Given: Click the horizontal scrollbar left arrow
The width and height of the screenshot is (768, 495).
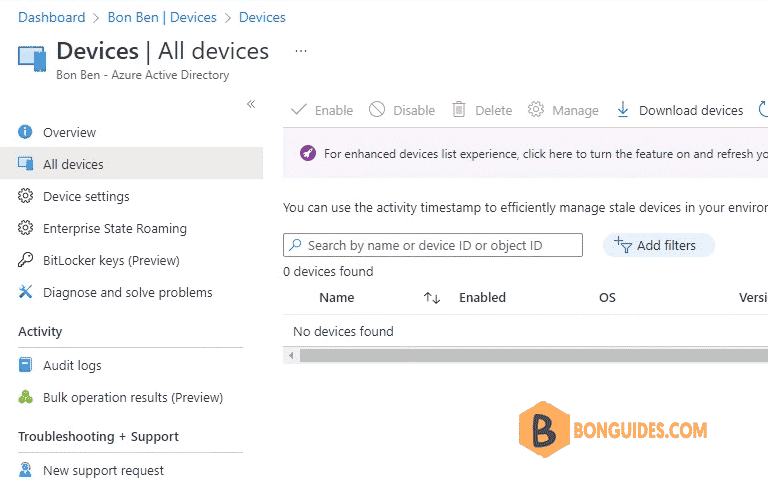Looking at the screenshot, I should pos(291,355).
